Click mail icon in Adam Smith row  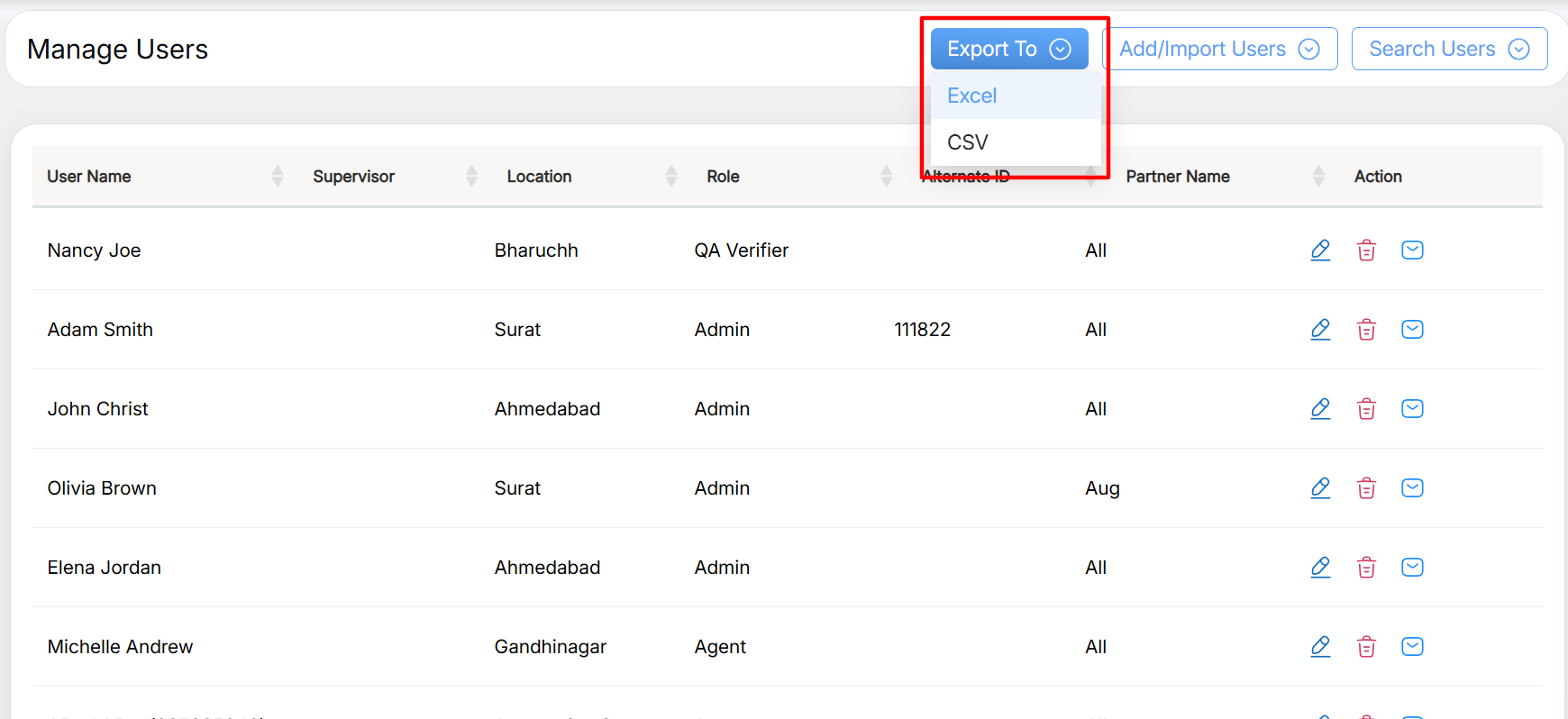tap(1412, 330)
